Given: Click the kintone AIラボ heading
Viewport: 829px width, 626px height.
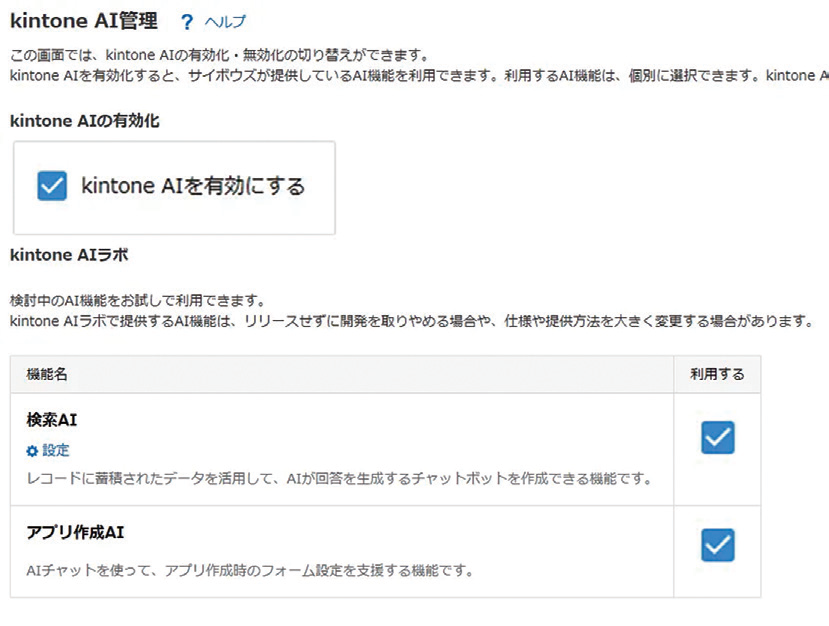Looking at the screenshot, I should tap(69, 255).
